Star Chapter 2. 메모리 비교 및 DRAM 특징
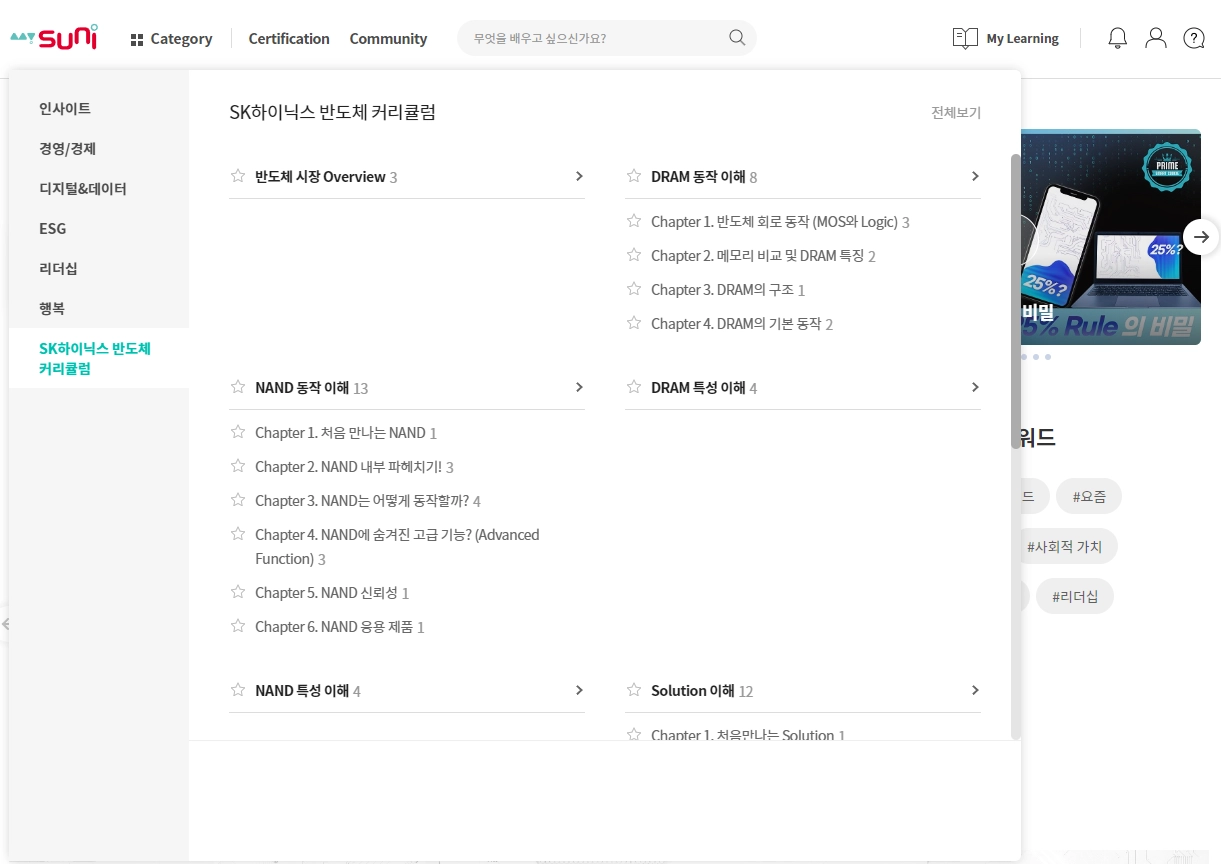This screenshot has width=1221, height=864. click(634, 255)
